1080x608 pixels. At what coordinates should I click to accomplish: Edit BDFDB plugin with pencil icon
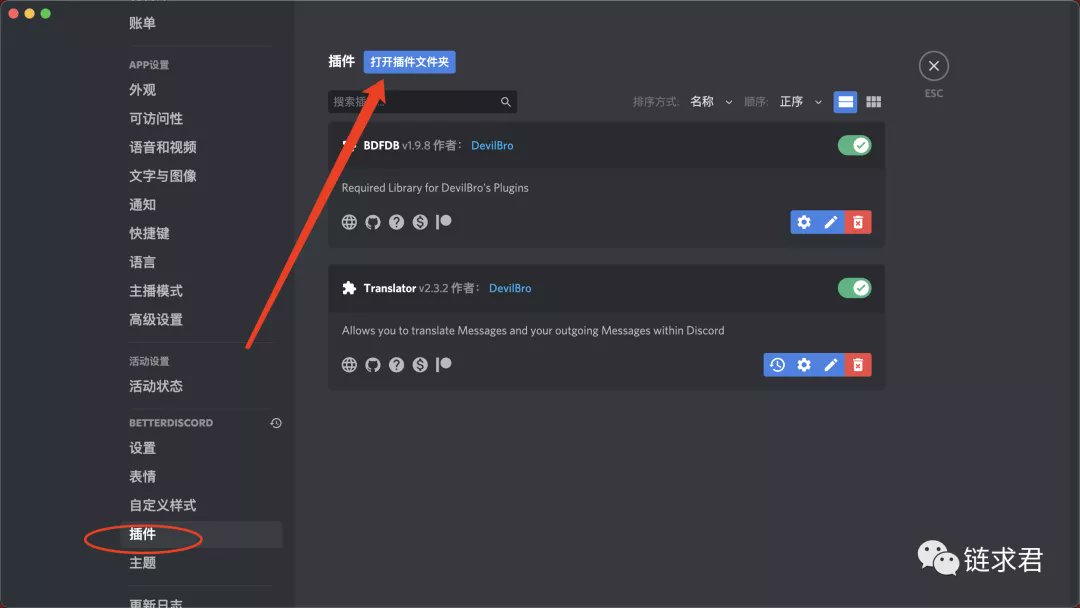tap(831, 222)
